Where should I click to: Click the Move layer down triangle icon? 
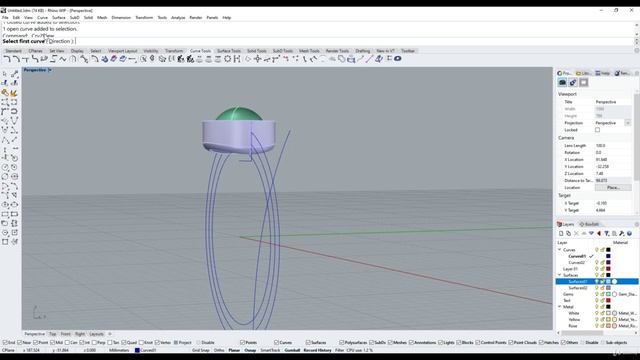(x=591, y=233)
